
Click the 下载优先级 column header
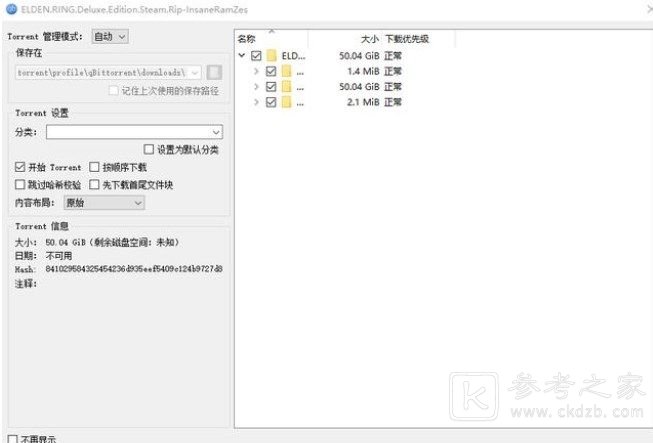tap(407, 39)
